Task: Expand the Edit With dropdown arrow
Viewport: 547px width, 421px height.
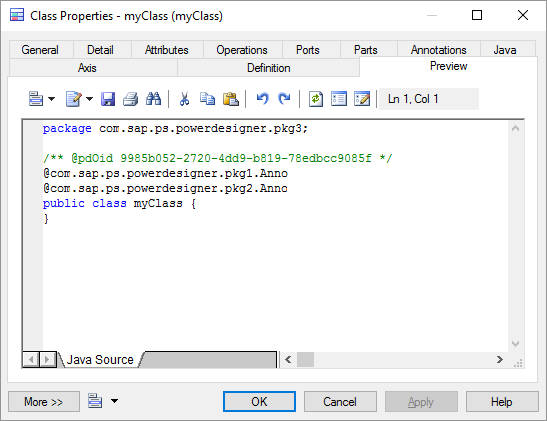Action: pos(89,99)
